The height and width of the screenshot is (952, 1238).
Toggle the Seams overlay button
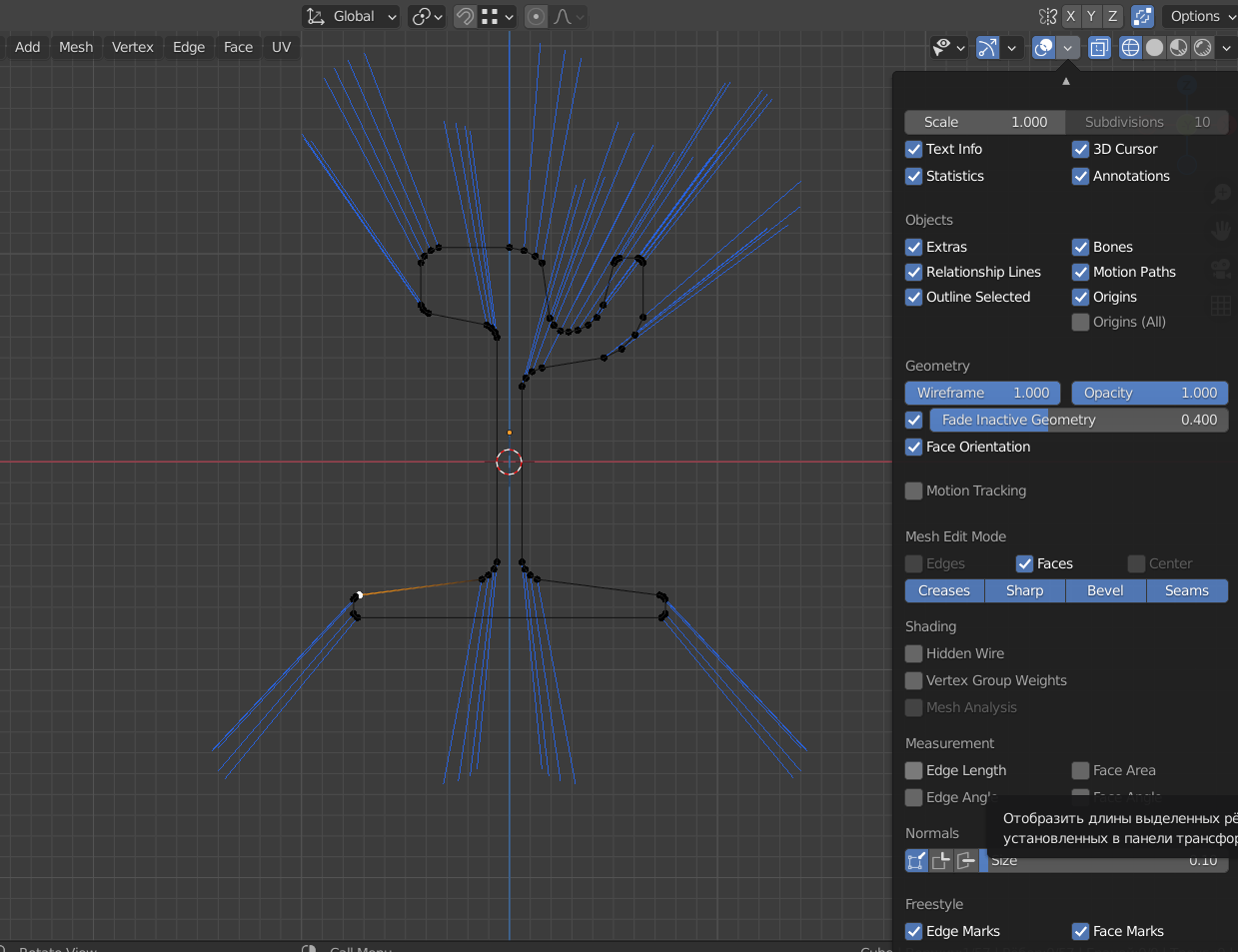[1186, 590]
